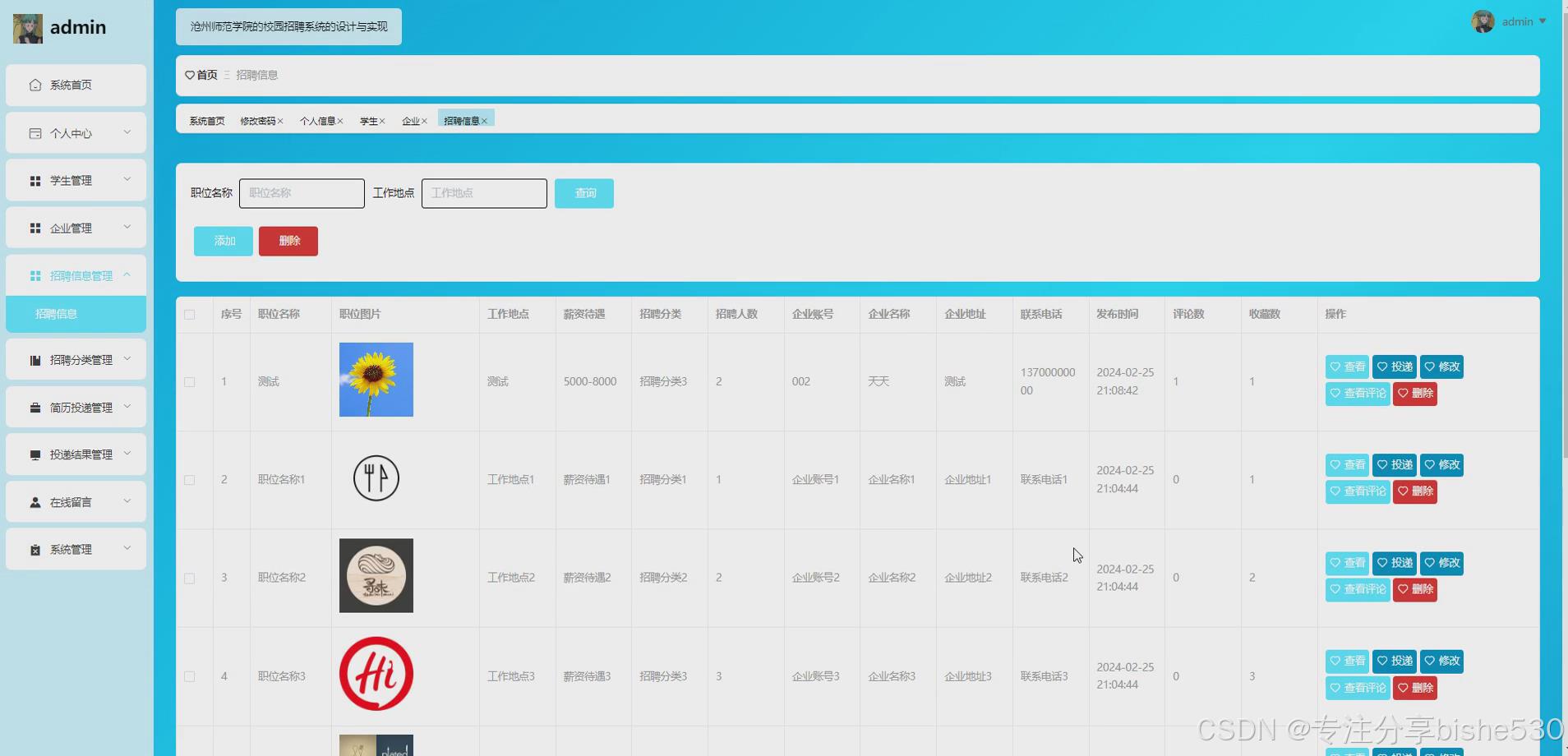Click the grid icon beside 学生管理

point(35,181)
